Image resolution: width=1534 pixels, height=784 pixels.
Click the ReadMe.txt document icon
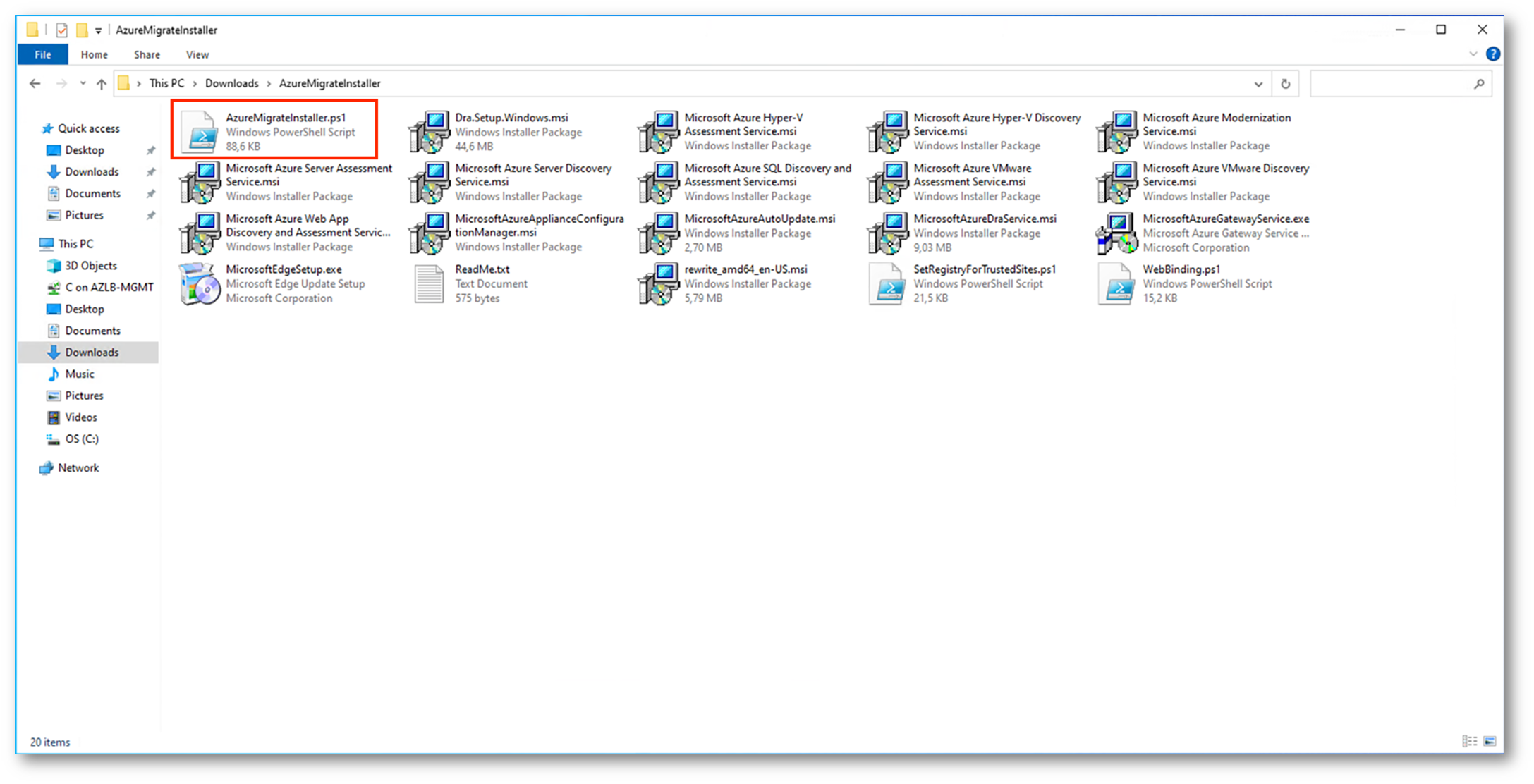[429, 283]
